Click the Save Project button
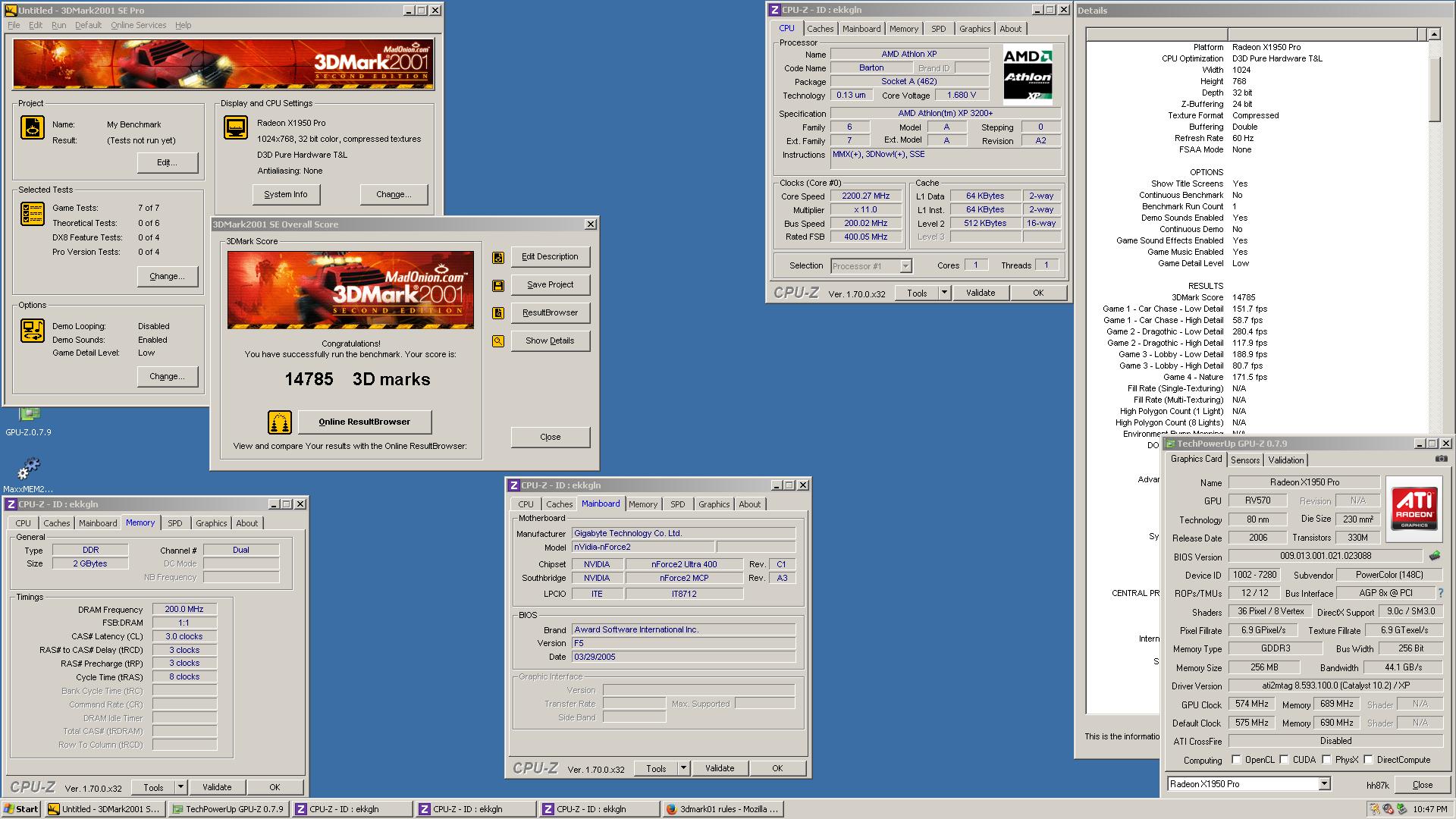The image size is (1456, 819). pyautogui.click(x=551, y=284)
